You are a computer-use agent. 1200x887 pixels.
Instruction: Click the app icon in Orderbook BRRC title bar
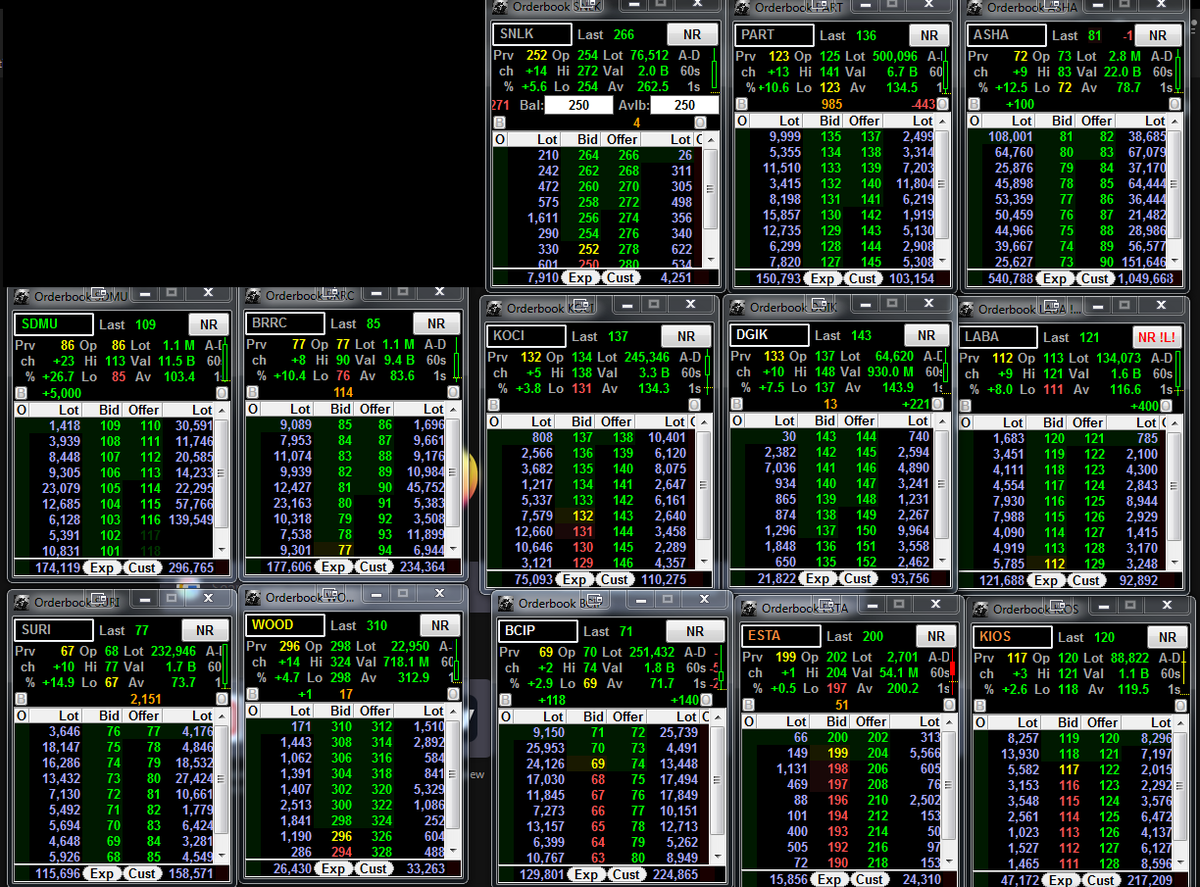[253, 295]
